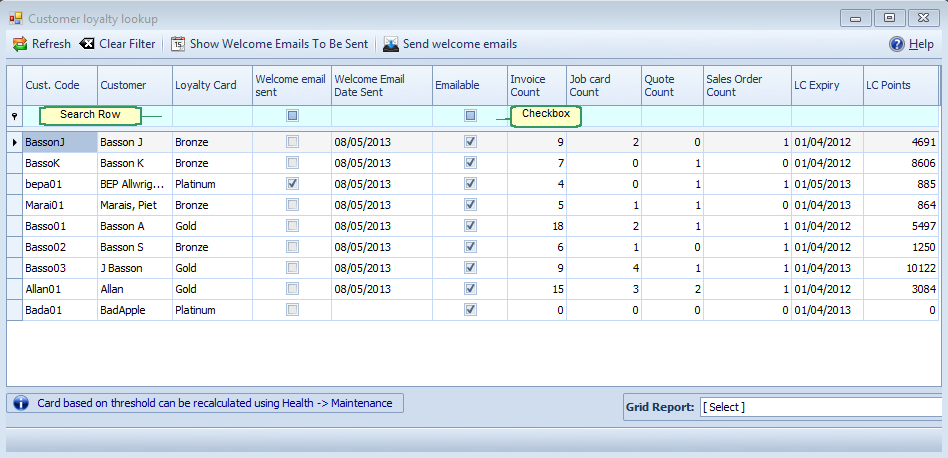Sort by Welcome Email Date Sent header
Screen dimensions: 948x458
(x=381, y=85)
